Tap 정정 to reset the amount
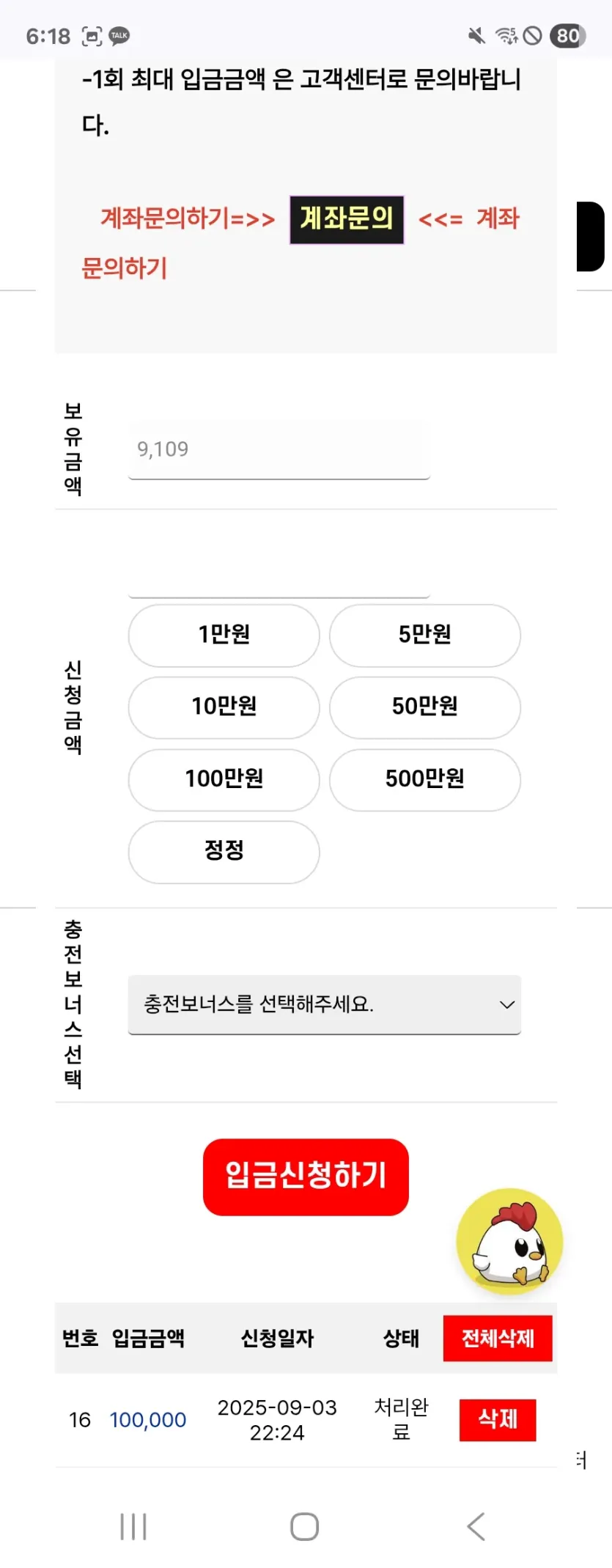This screenshot has height=1568, width=612. tap(224, 851)
